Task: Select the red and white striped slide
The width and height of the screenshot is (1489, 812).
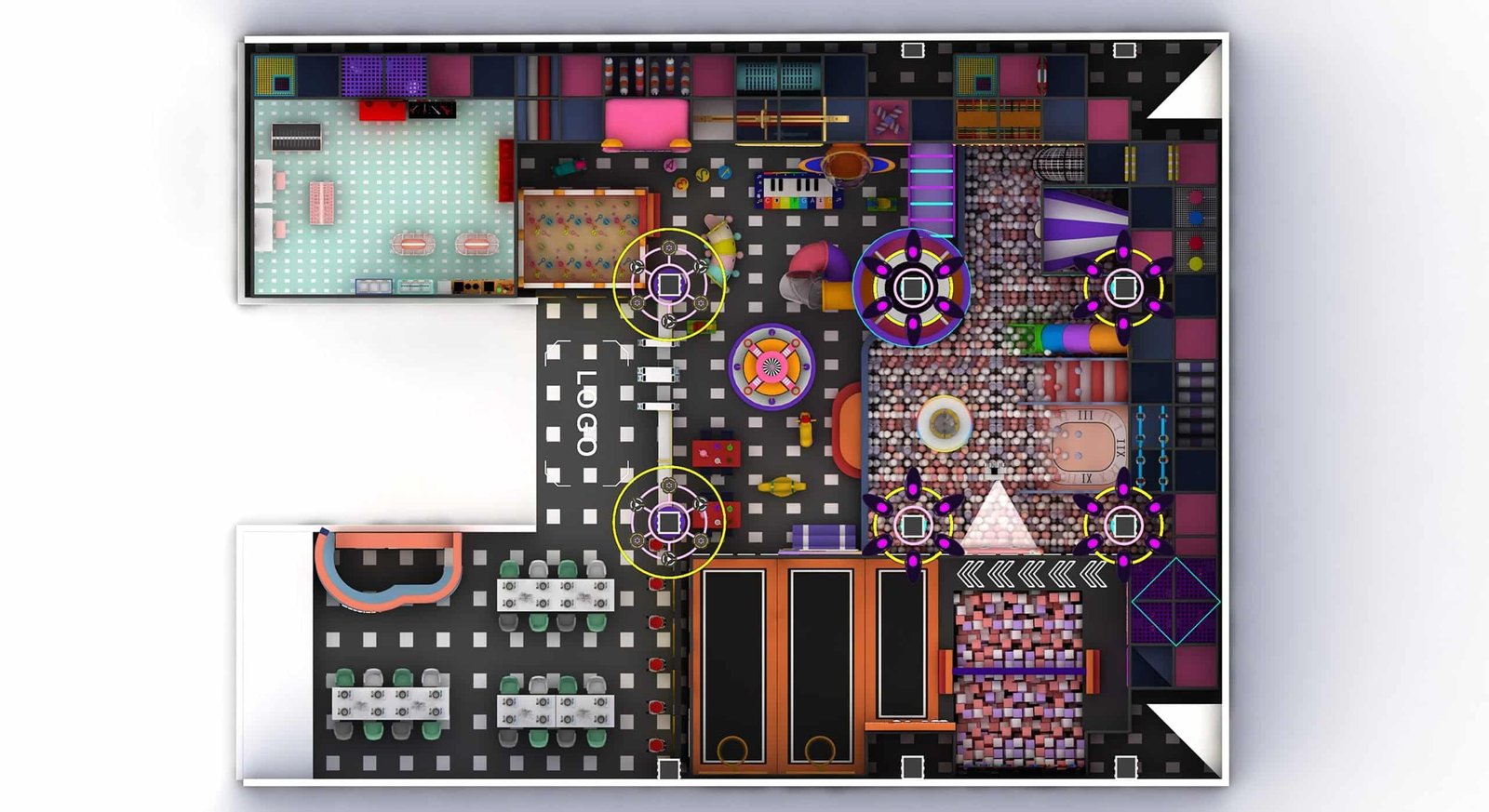Action: click(1082, 381)
